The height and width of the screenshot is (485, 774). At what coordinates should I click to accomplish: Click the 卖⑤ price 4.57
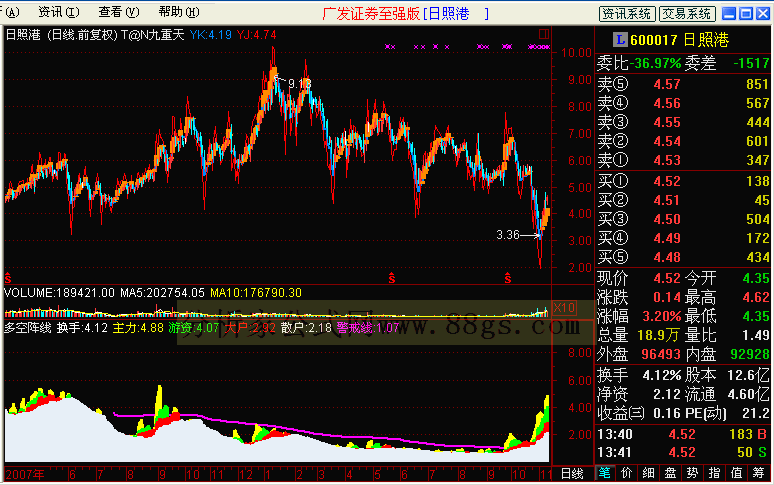pyautogui.click(x=667, y=84)
